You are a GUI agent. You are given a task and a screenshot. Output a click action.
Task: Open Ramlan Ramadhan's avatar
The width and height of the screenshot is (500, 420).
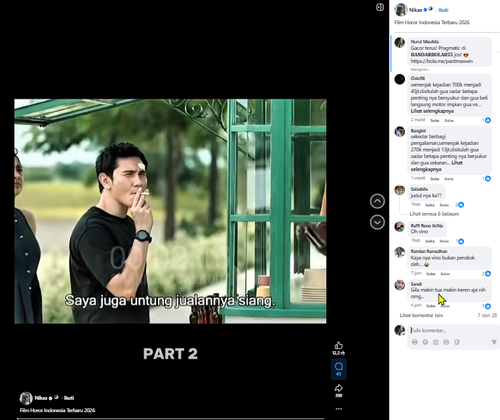tap(400, 252)
